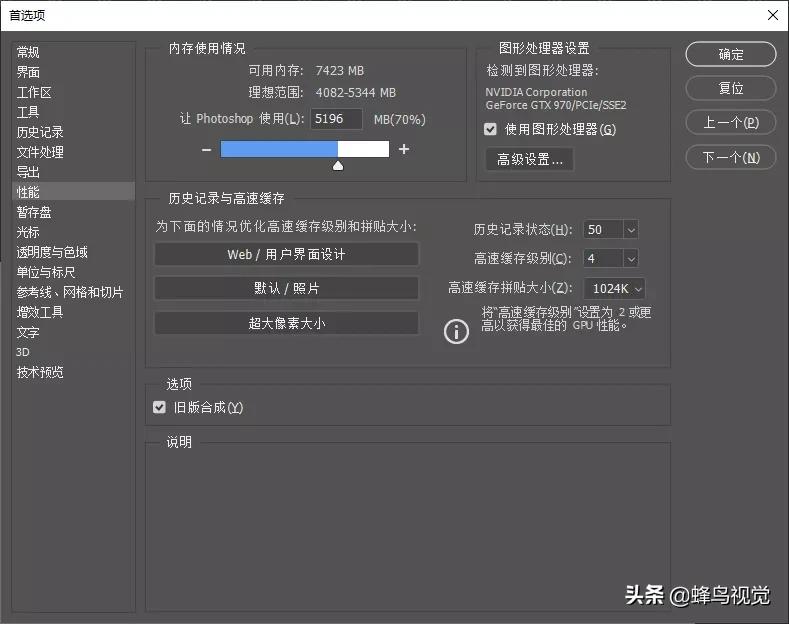Click the 确定 button
The width and height of the screenshot is (789, 624).
731,54
